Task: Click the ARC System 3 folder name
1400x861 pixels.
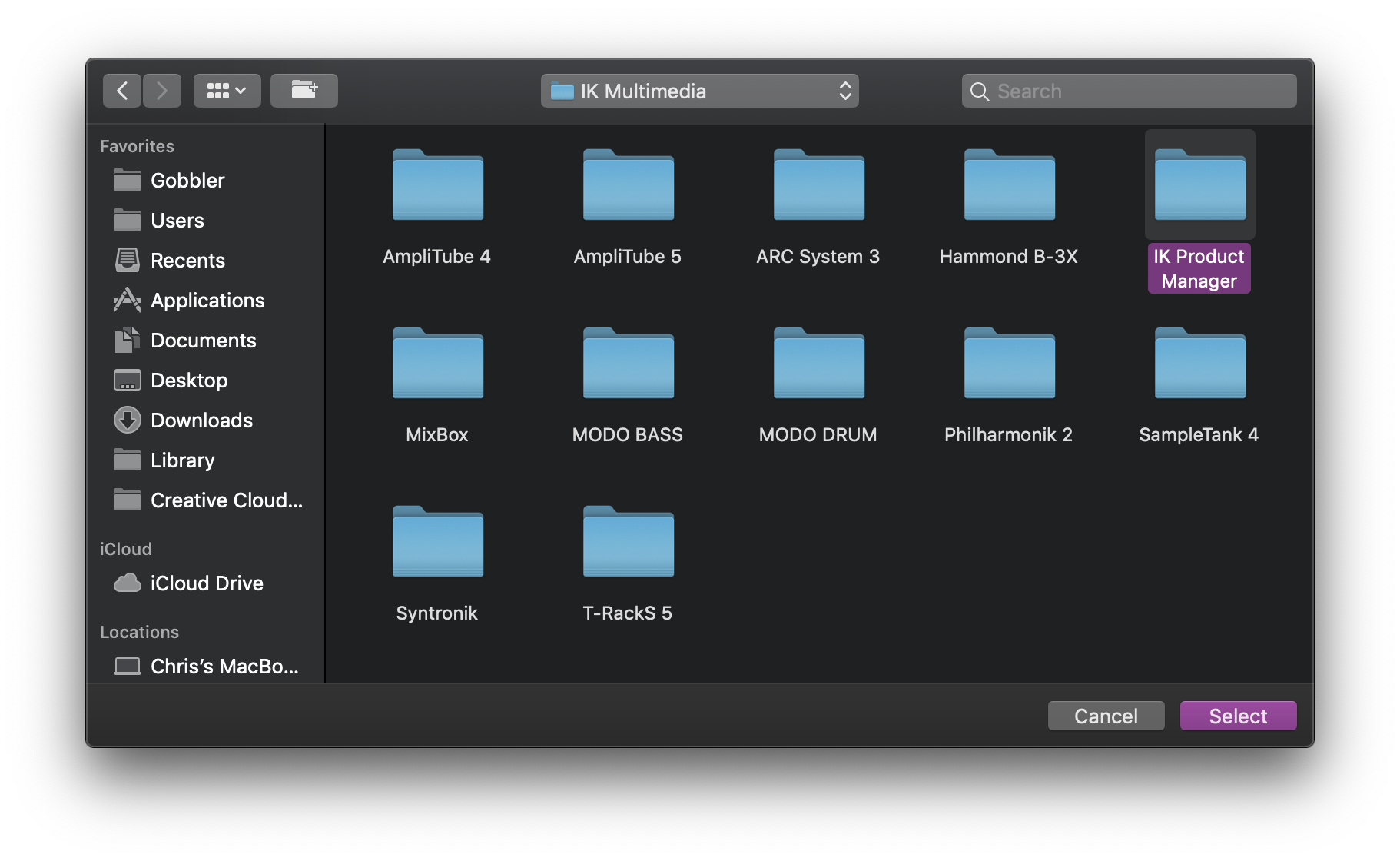Action: coord(818,257)
